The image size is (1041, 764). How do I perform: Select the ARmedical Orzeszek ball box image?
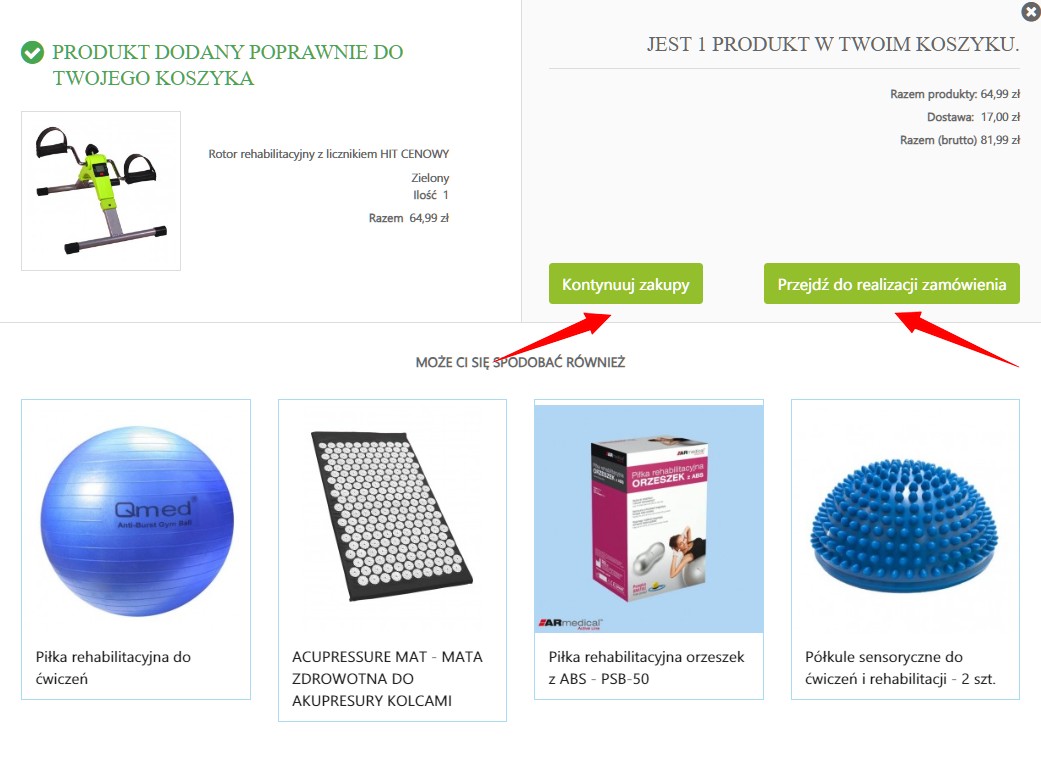pos(649,518)
